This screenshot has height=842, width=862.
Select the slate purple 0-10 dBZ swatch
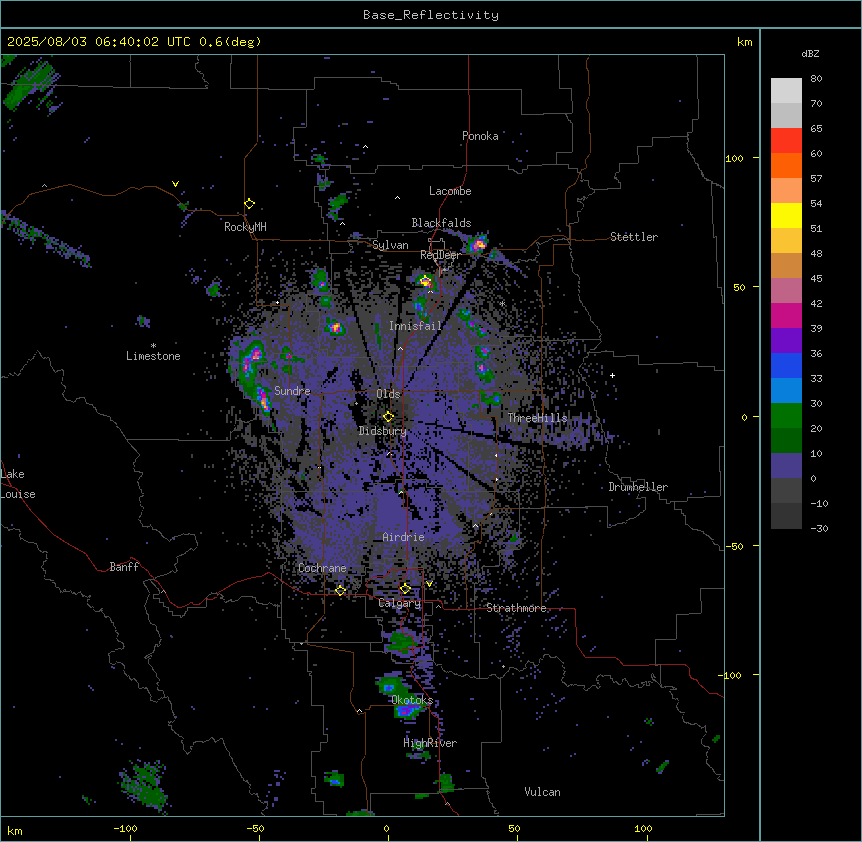click(x=786, y=466)
